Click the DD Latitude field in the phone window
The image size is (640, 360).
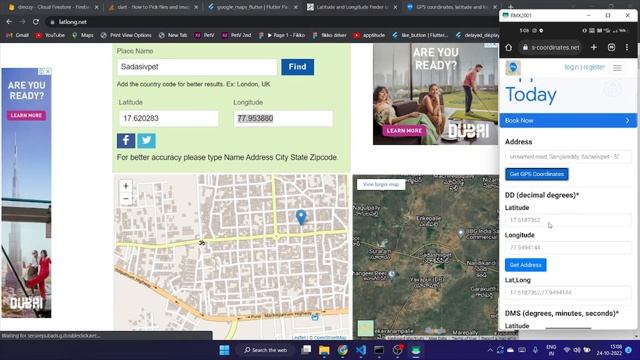(x=568, y=220)
